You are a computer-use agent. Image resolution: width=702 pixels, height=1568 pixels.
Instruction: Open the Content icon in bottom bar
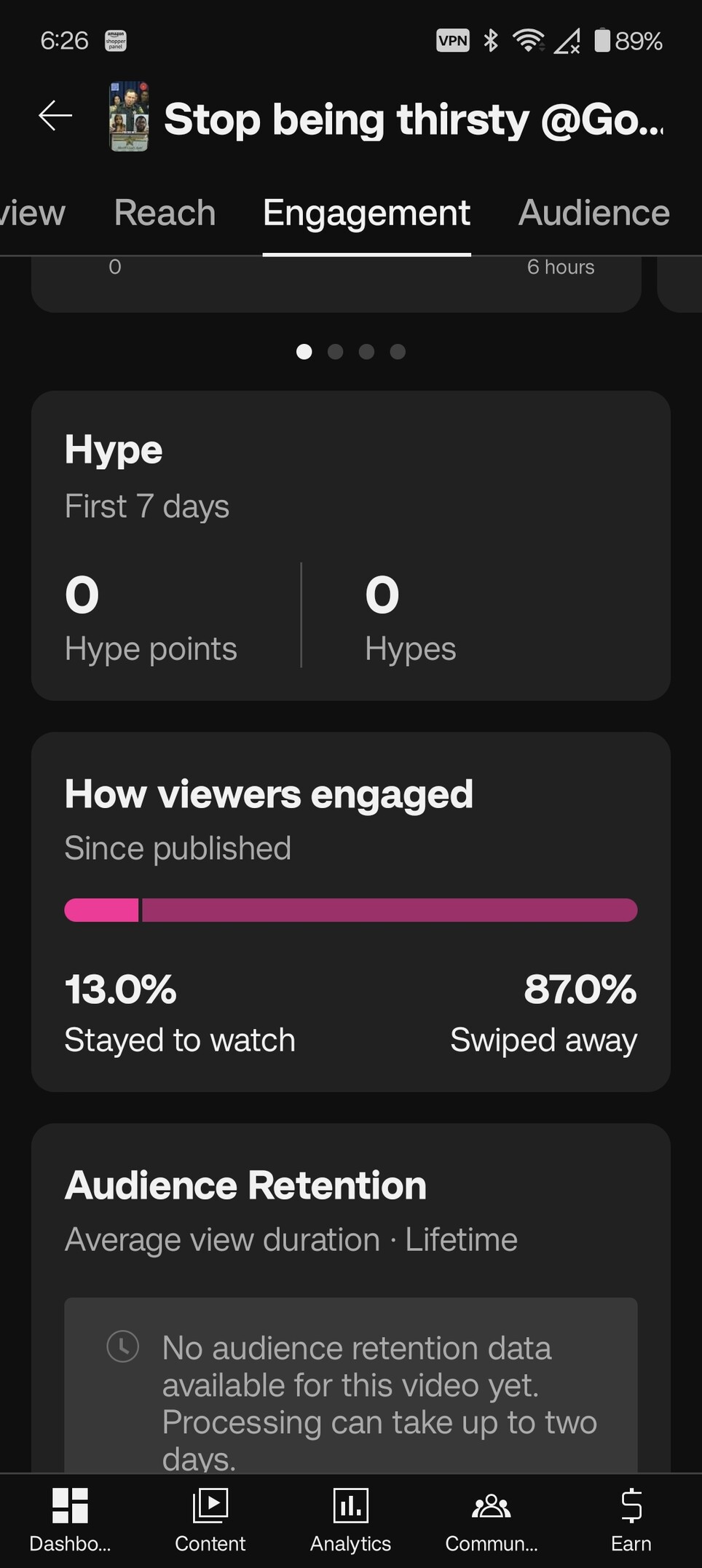pos(210,1505)
